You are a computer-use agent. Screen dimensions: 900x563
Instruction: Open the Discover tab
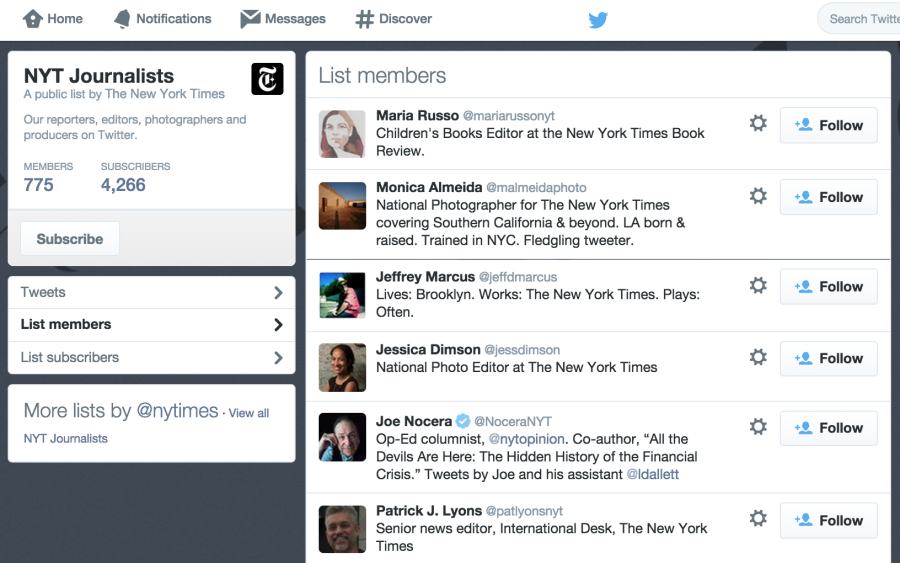[394, 19]
